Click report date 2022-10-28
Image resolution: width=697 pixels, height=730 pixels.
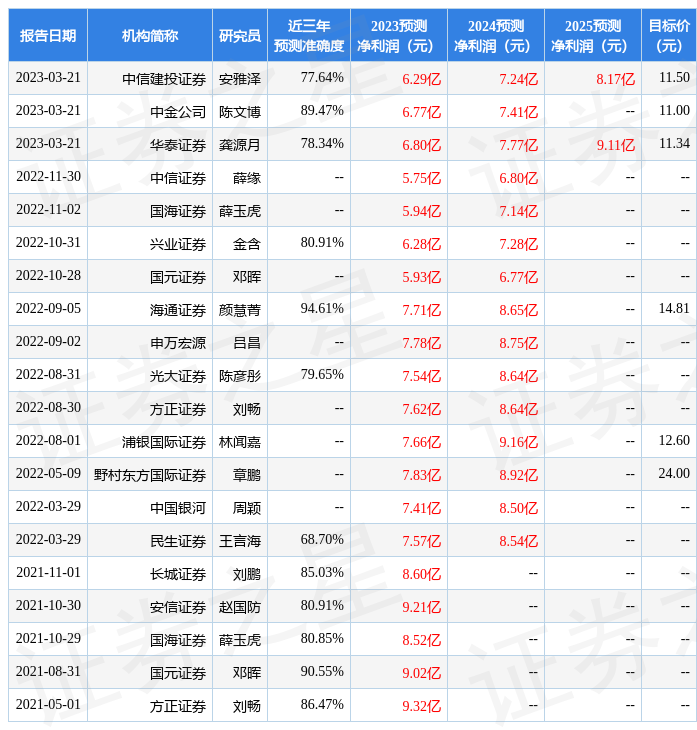pyautogui.click(x=48, y=276)
